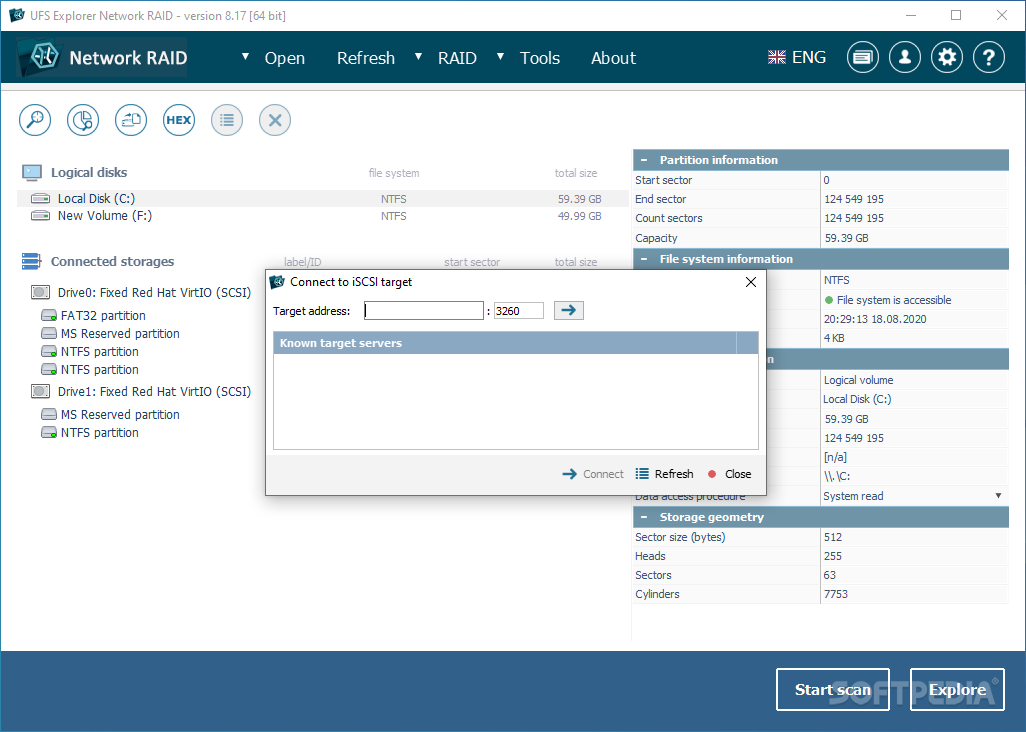Open the settings gear icon
The image size is (1026, 732).
tap(947, 58)
